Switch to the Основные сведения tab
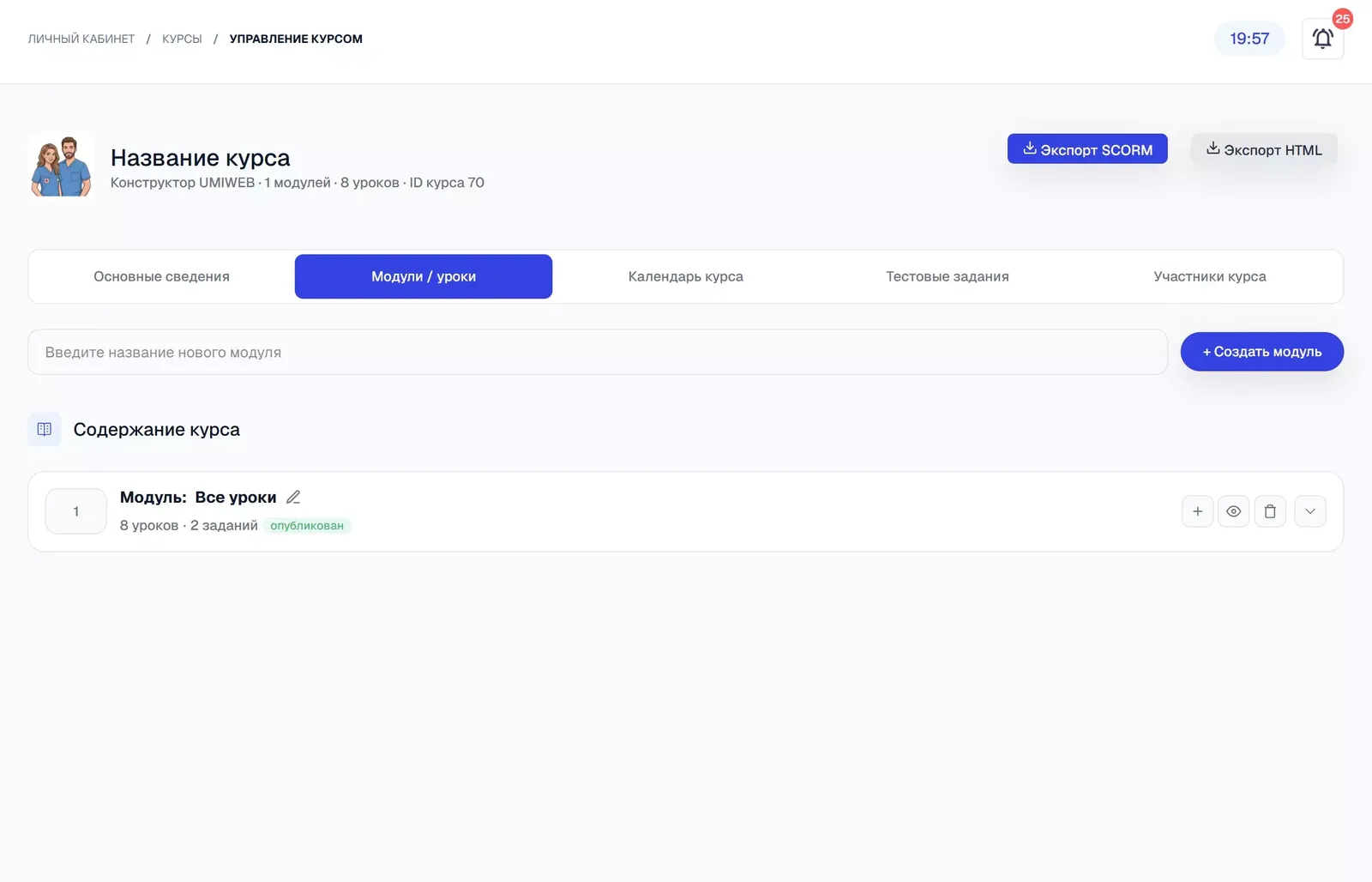Viewport: 1372px width, 882px height. point(161,276)
